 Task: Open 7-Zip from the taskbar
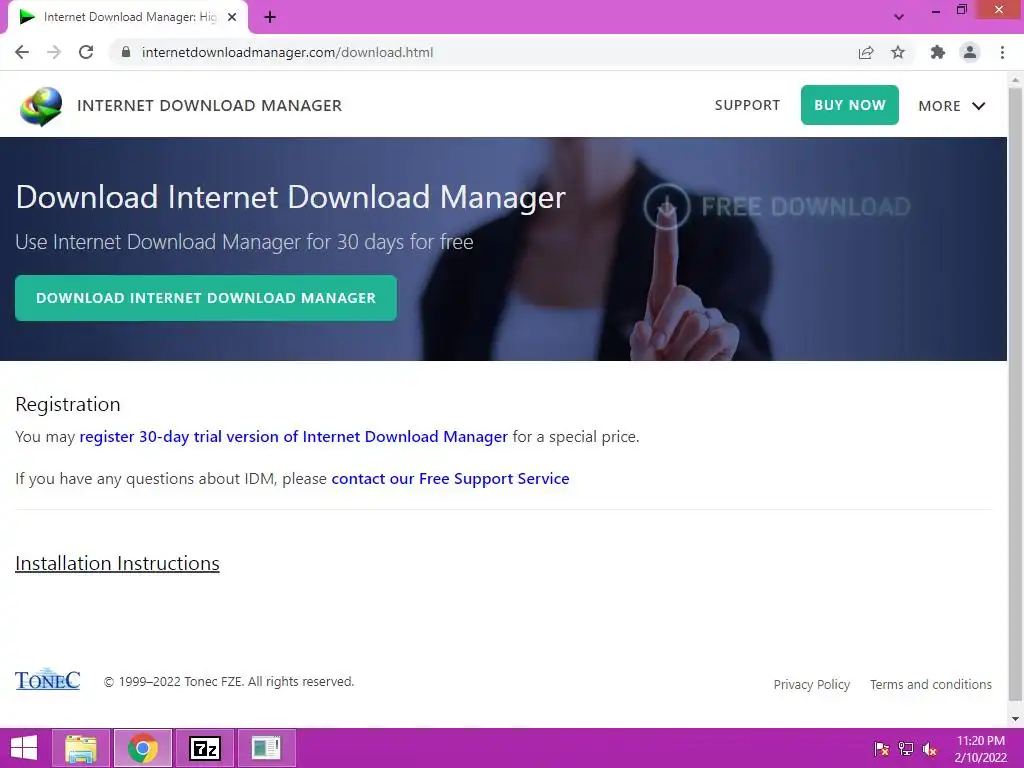coord(204,748)
